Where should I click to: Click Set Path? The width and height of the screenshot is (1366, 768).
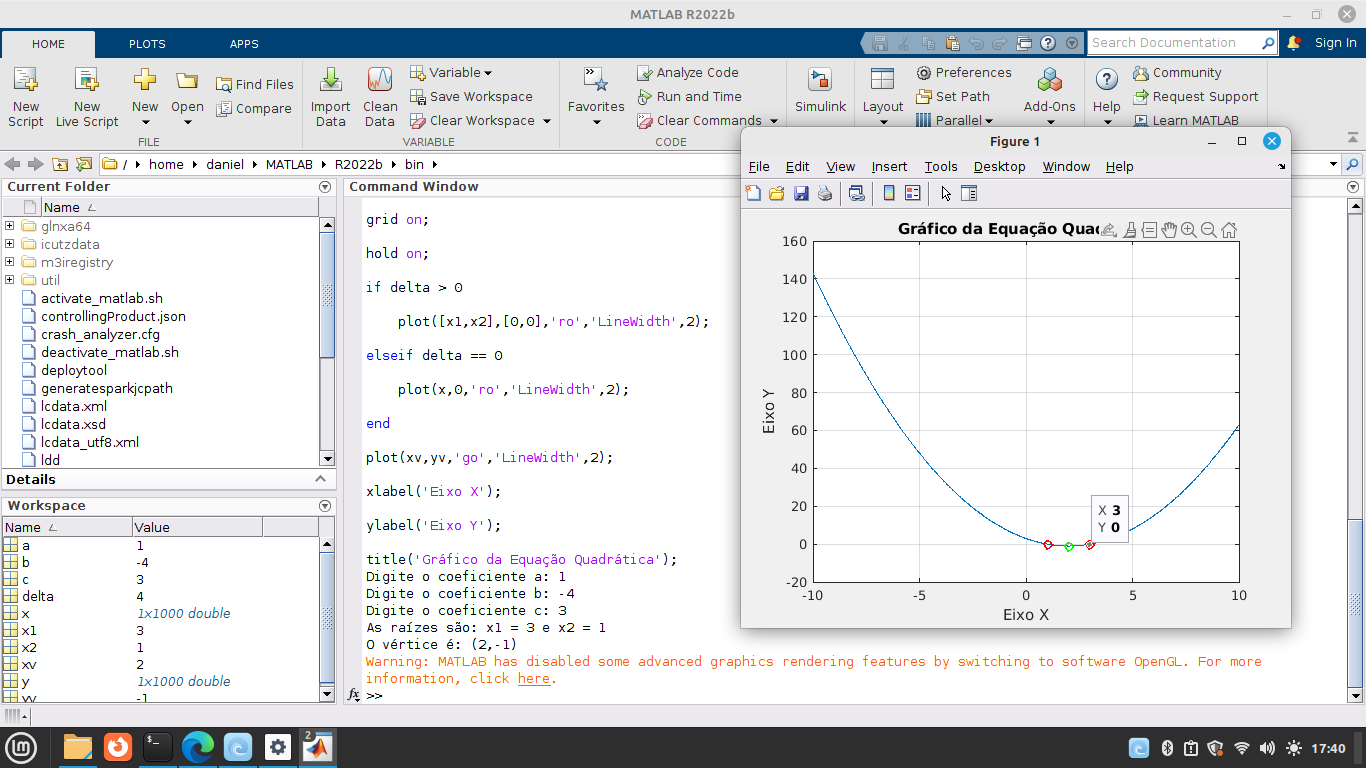pos(952,96)
